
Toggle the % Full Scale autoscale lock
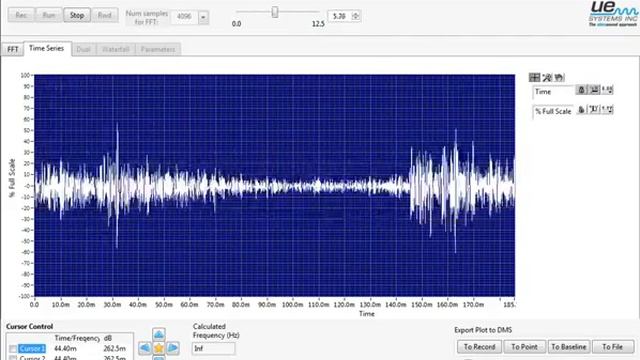(x=581, y=109)
